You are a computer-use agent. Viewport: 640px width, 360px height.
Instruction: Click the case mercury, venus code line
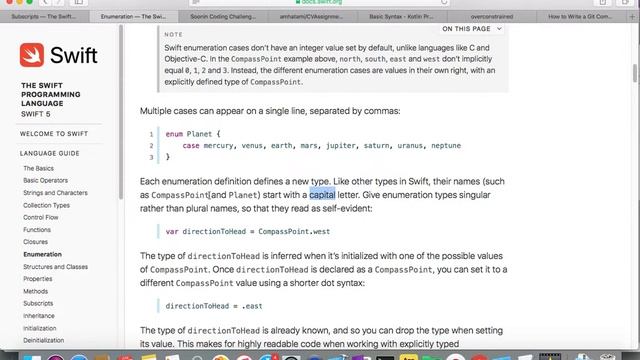point(321,146)
